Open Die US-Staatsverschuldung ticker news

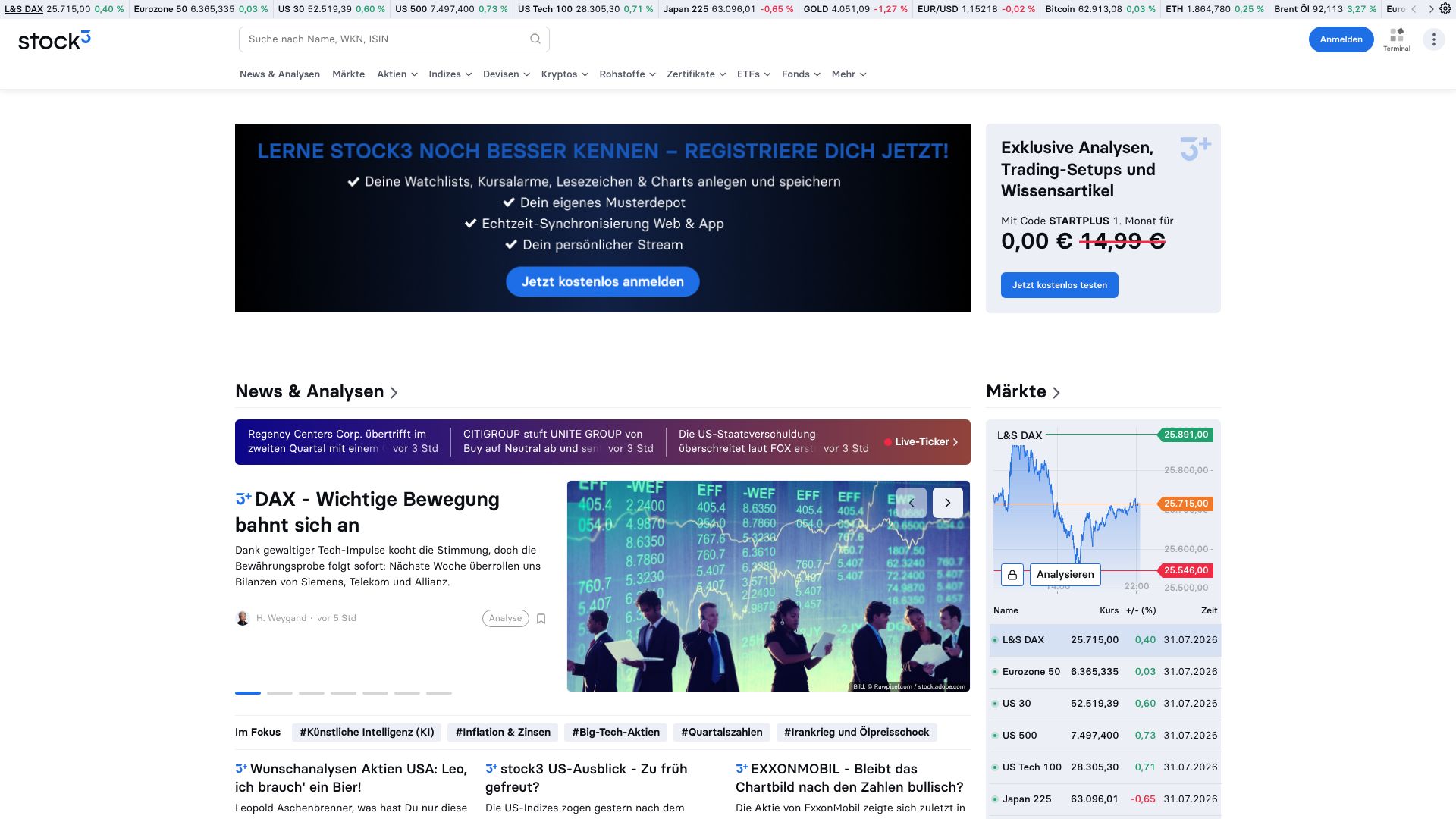[x=773, y=441]
